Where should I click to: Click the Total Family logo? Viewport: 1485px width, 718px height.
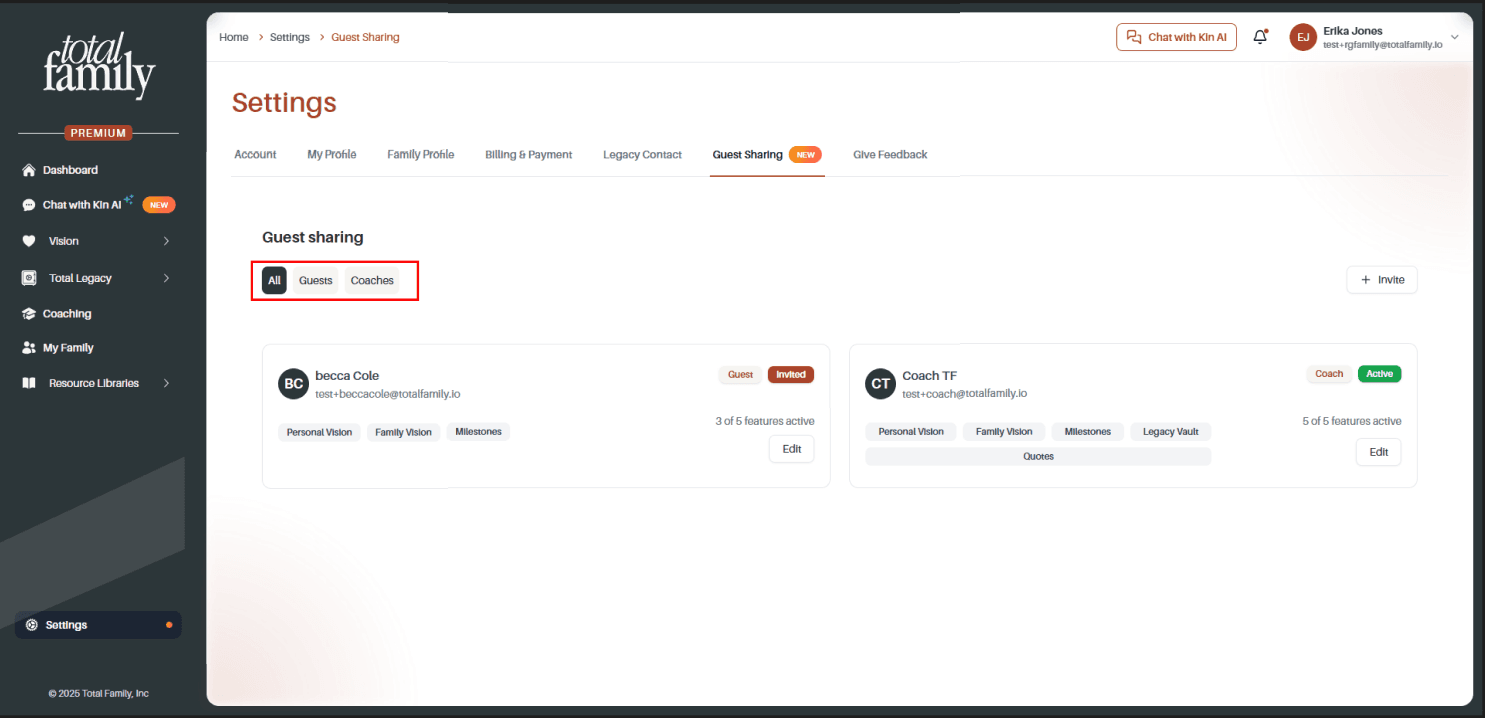pos(99,66)
